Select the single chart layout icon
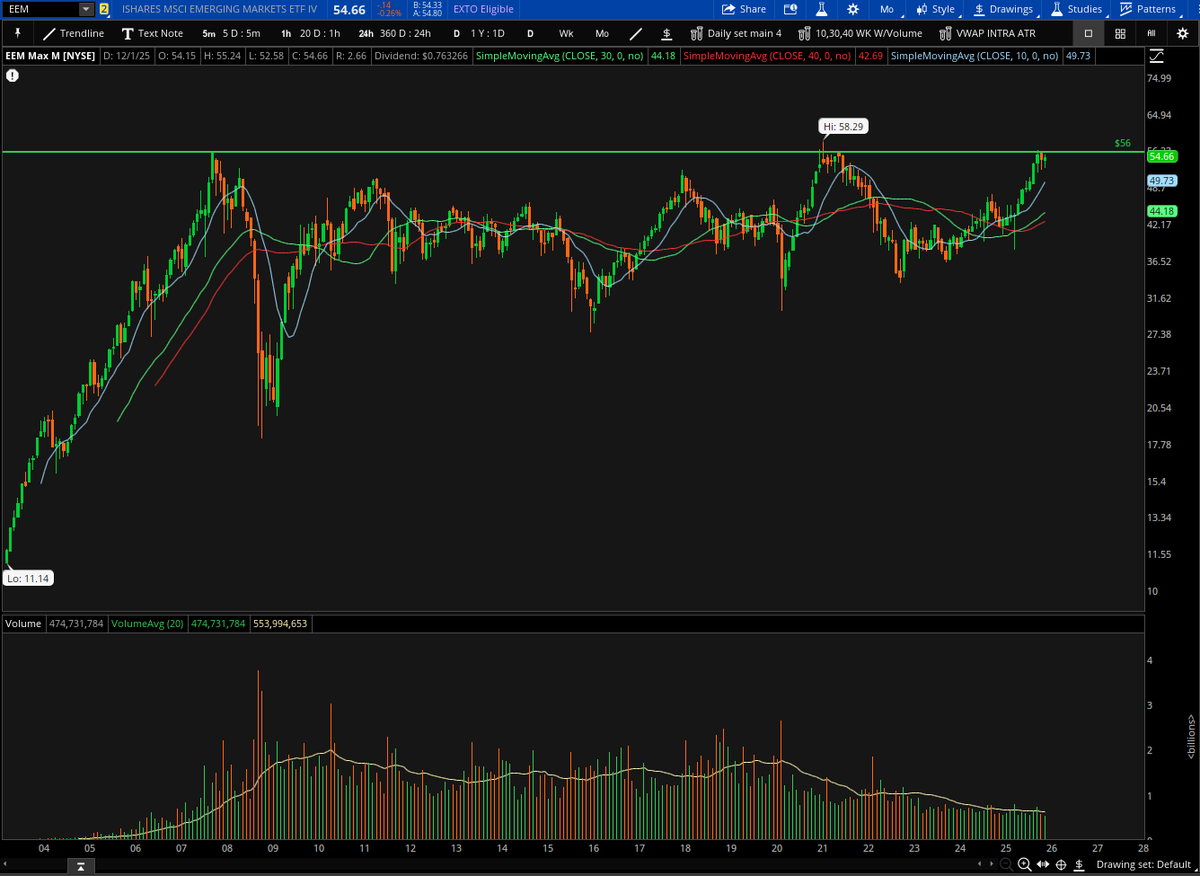The height and width of the screenshot is (876, 1200). tap(1089, 33)
